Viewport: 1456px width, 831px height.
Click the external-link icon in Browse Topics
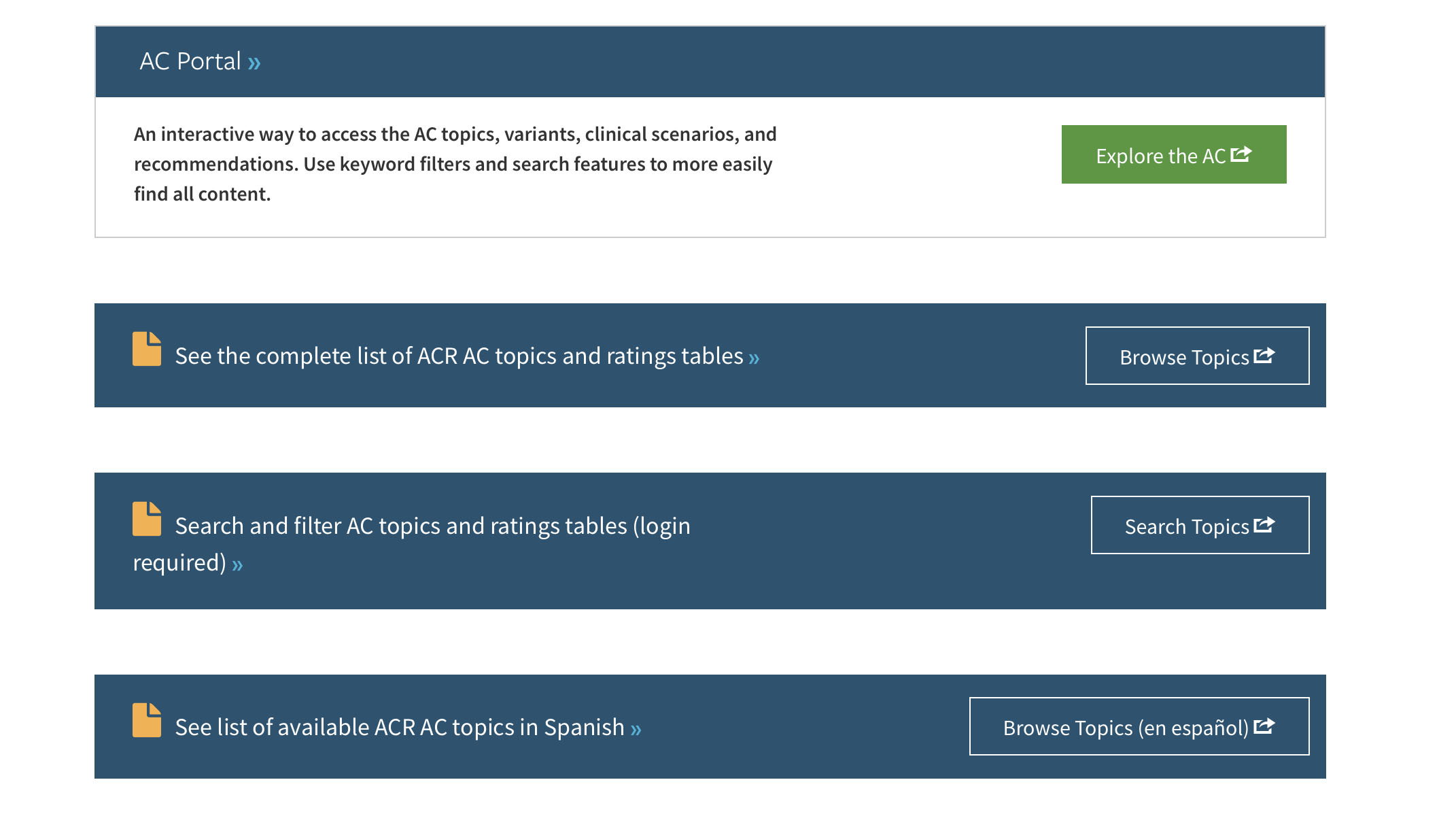click(x=1264, y=356)
